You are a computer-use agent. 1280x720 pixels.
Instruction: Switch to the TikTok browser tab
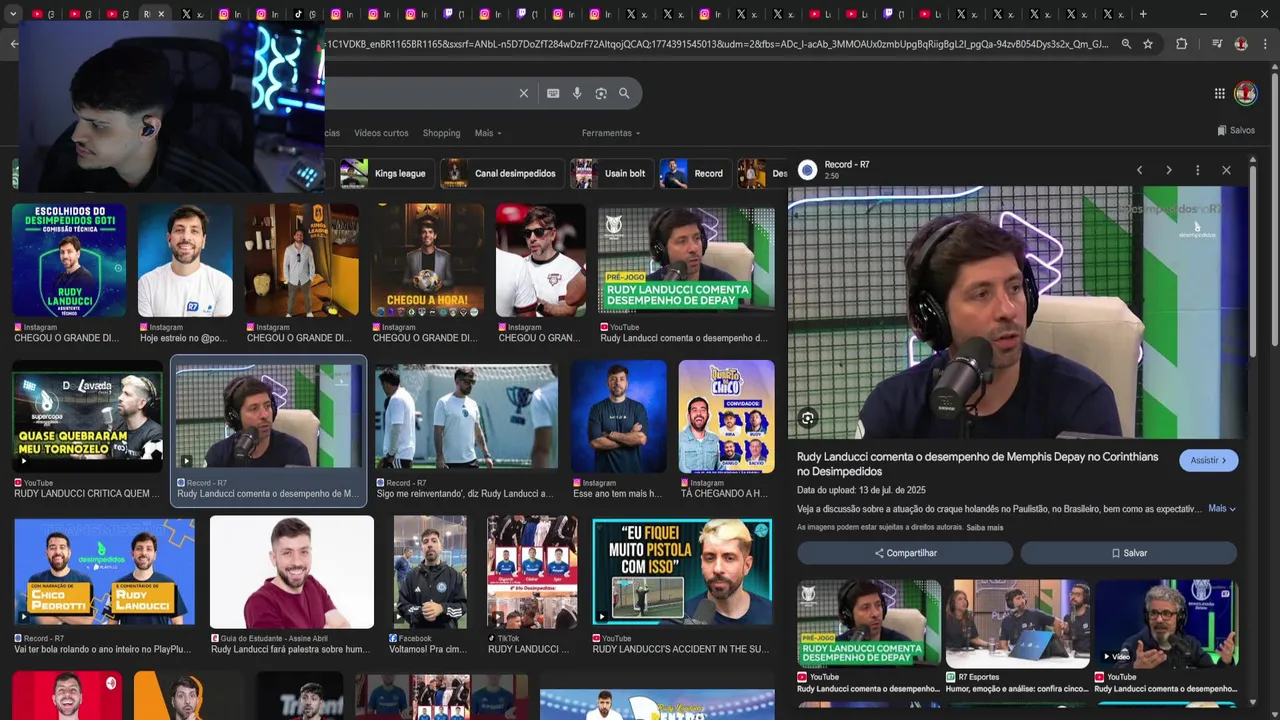coord(305,14)
